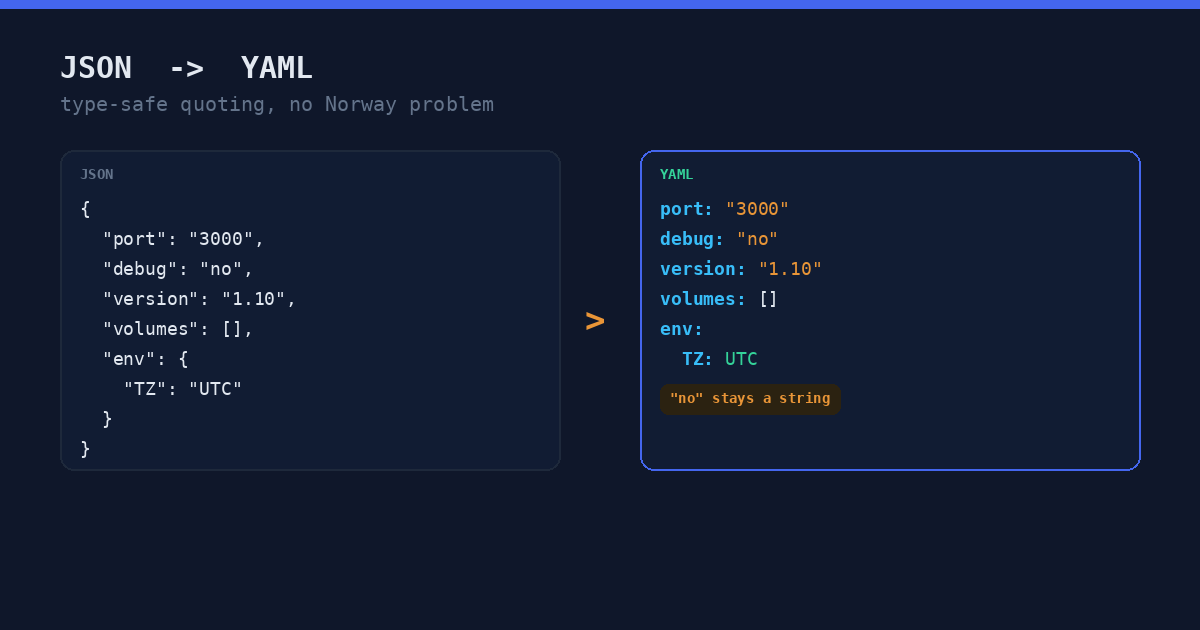Click the orange conversion arrow between panels
The image size is (1200, 630).
(x=595, y=321)
